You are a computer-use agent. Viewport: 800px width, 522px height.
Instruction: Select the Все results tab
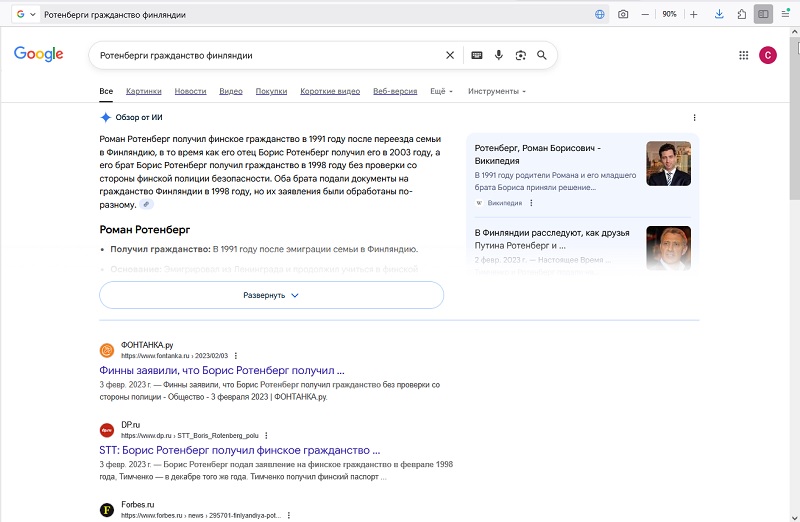pos(106,91)
